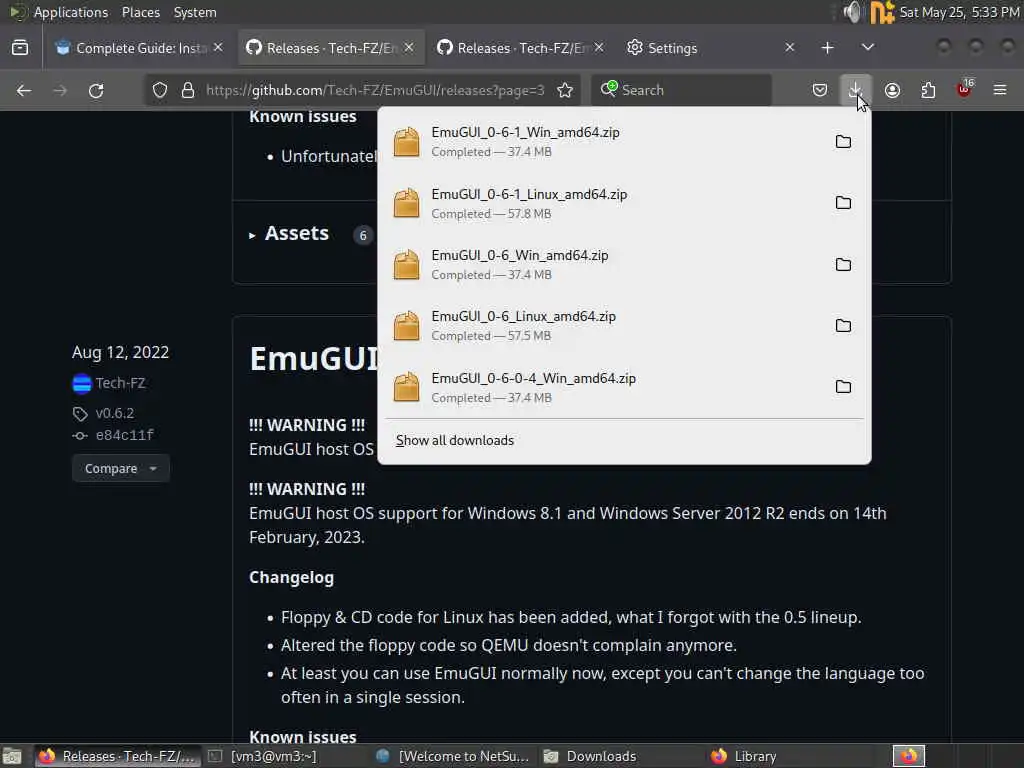Image resolution: width=1024 pixels, height=768 pixels.
Task: Click the site padlock icon
Action: [188, 90]
